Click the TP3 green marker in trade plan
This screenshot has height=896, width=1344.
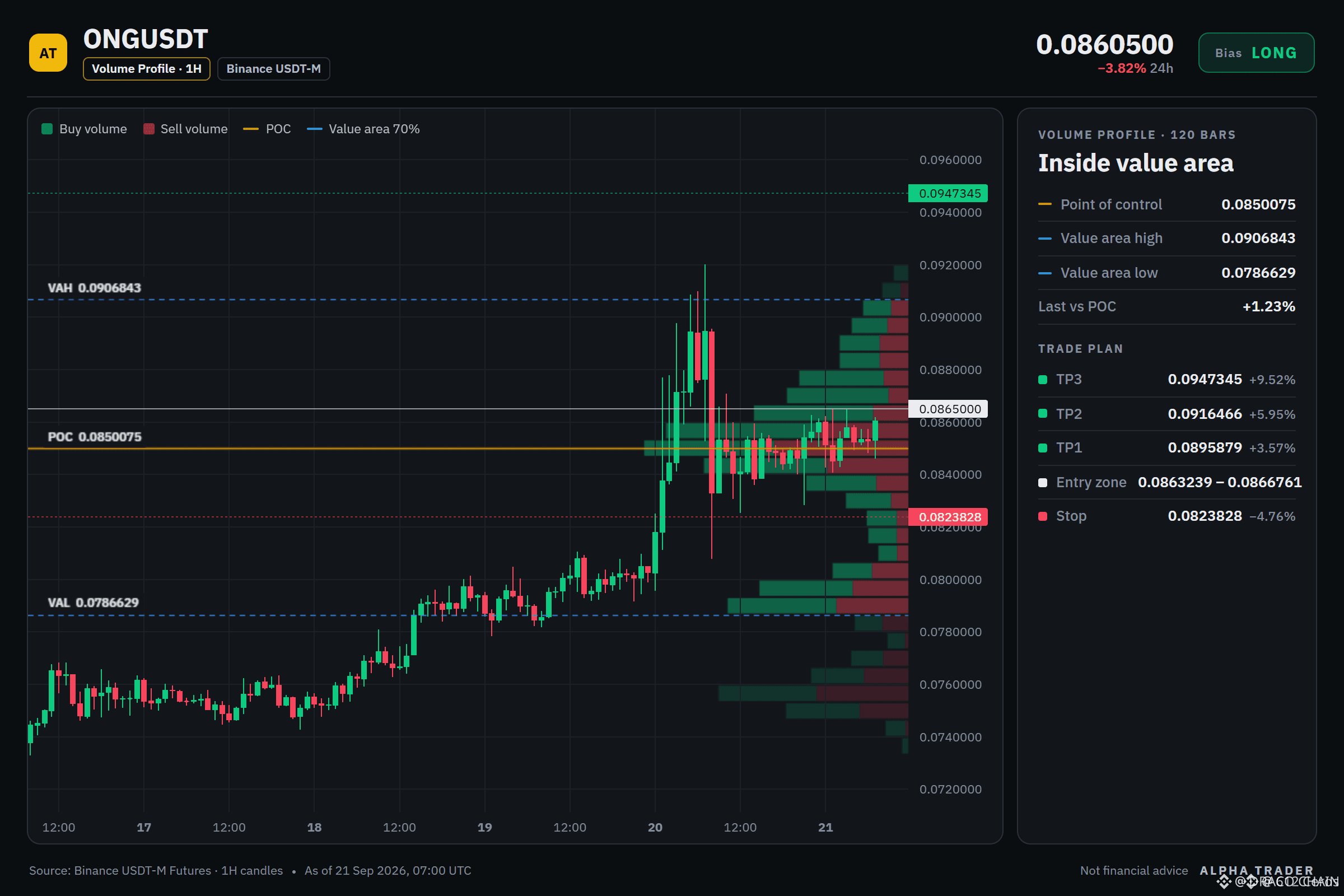tap(1042, 380)
